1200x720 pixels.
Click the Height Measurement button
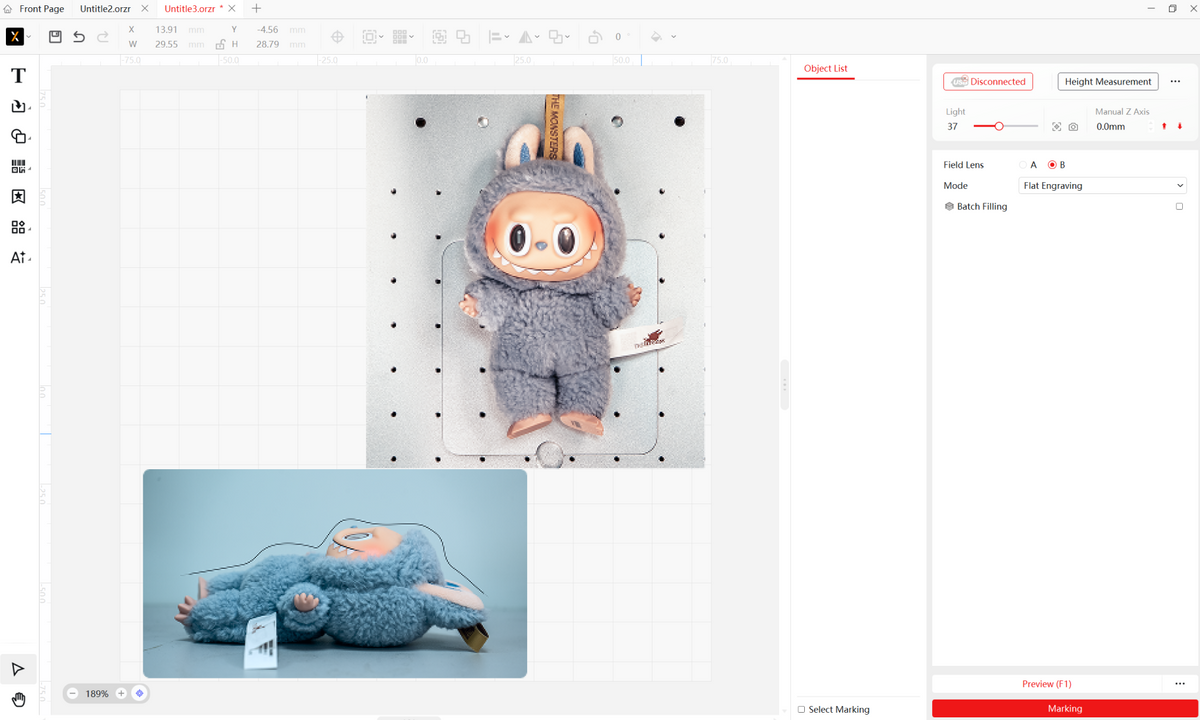(1107, 81)
